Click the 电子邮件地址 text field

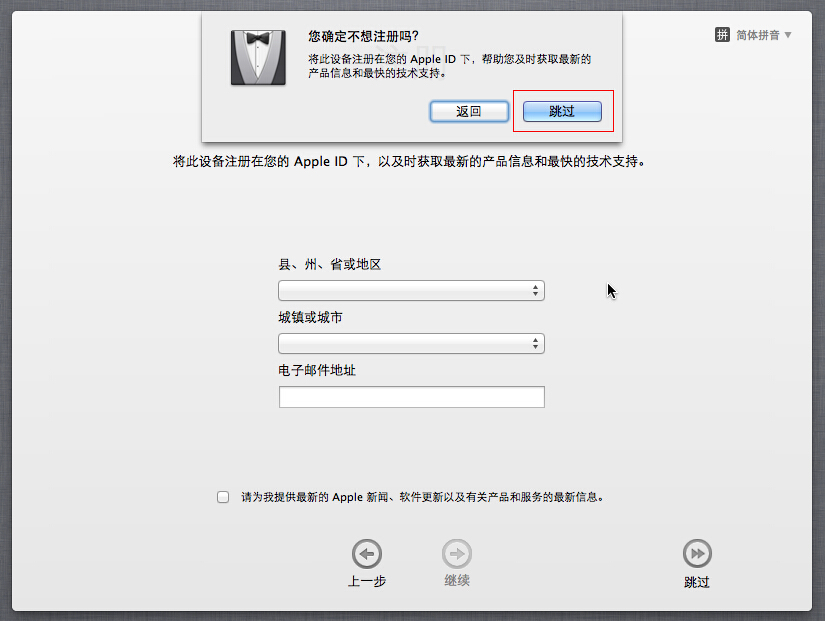(411, 397)
